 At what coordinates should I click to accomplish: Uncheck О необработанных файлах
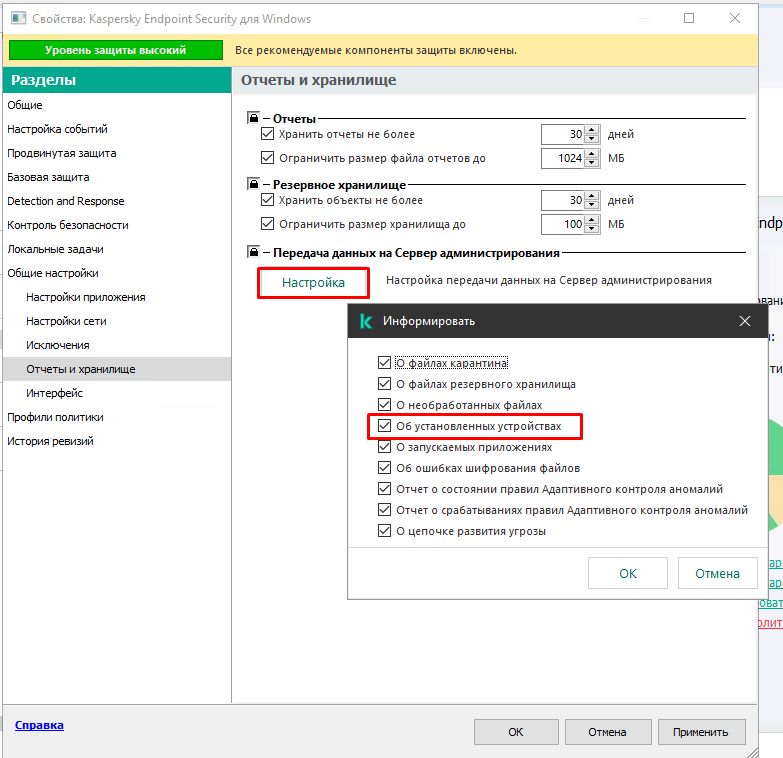click(x=384, y=404)
